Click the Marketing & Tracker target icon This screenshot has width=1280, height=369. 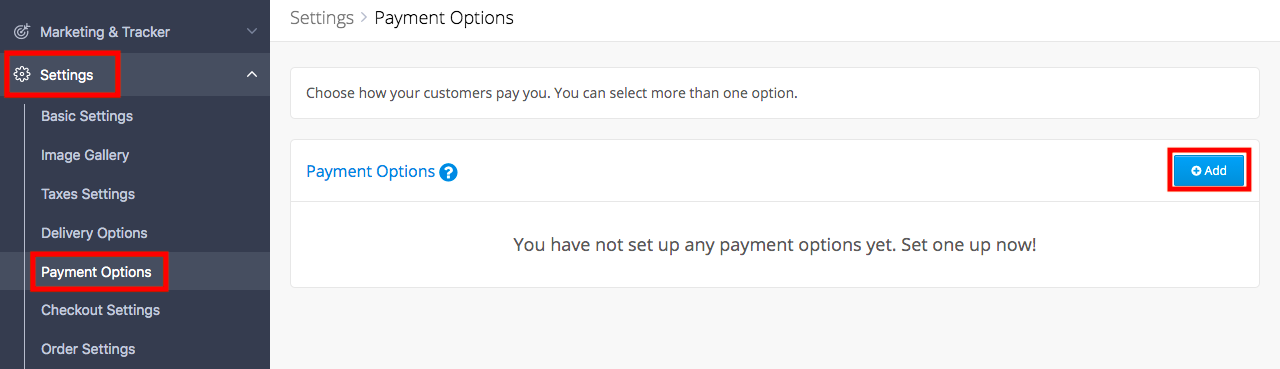pos(22,32)
